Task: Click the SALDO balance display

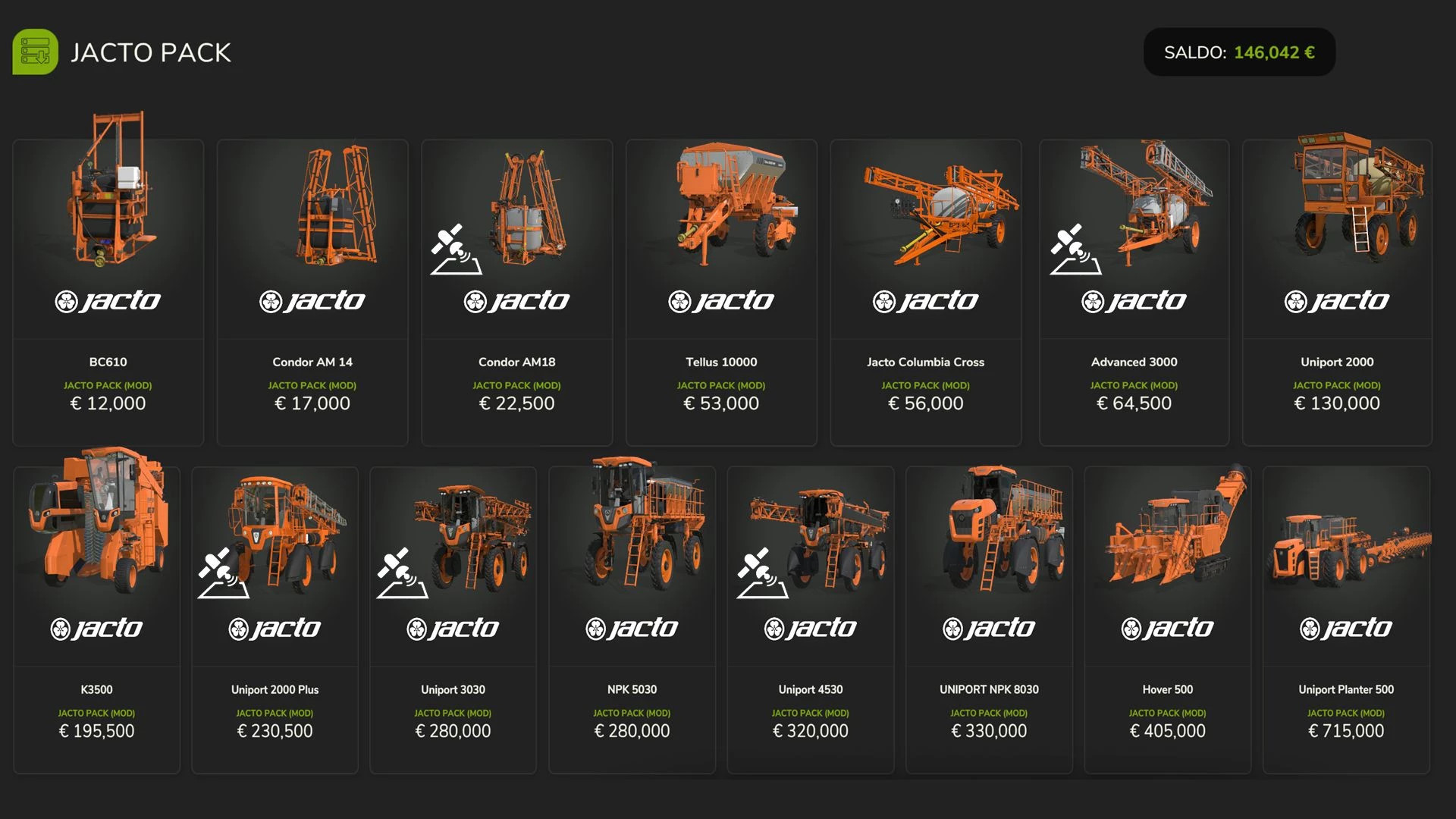Action: coord(1239,52)
